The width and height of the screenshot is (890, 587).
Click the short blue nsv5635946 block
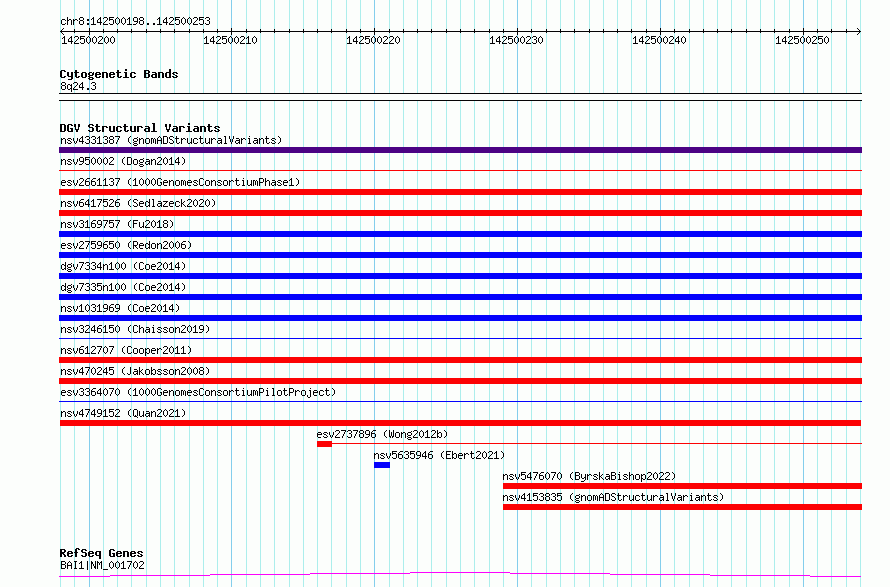(x=382, y=466)
